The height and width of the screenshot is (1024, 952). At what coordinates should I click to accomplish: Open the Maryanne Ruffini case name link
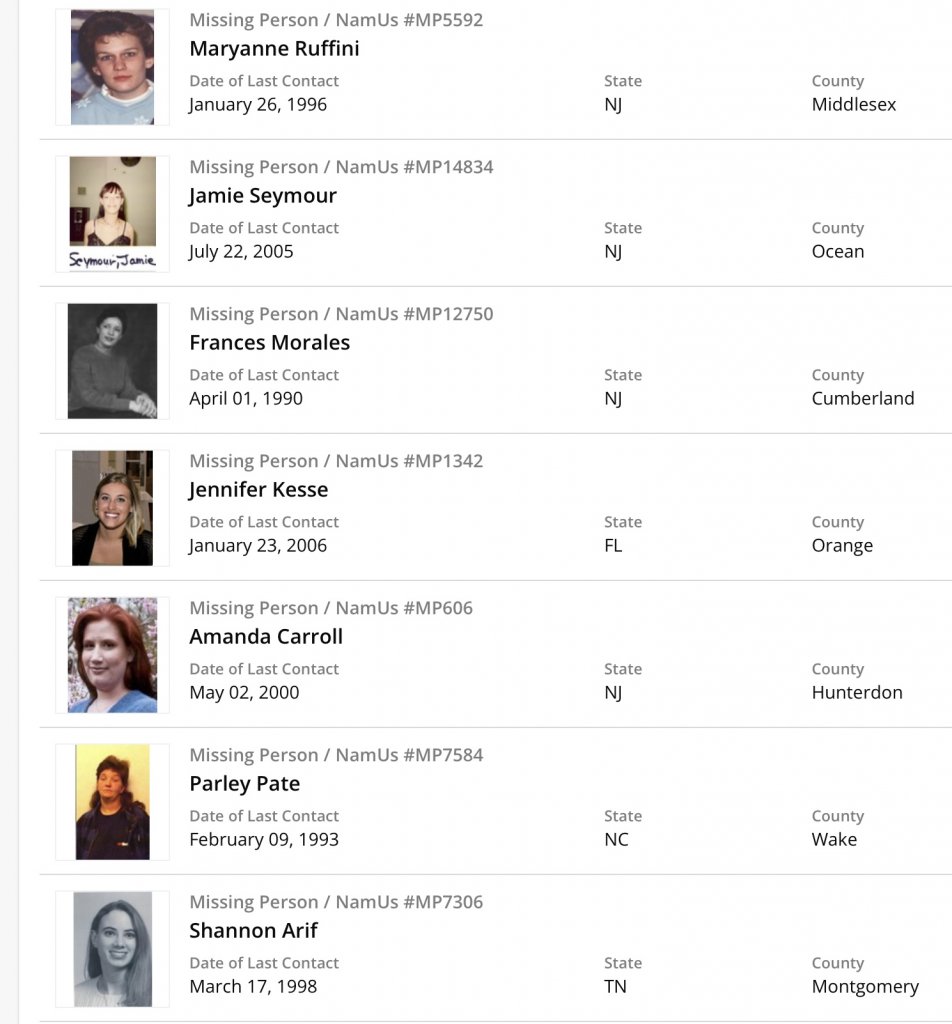274,49
